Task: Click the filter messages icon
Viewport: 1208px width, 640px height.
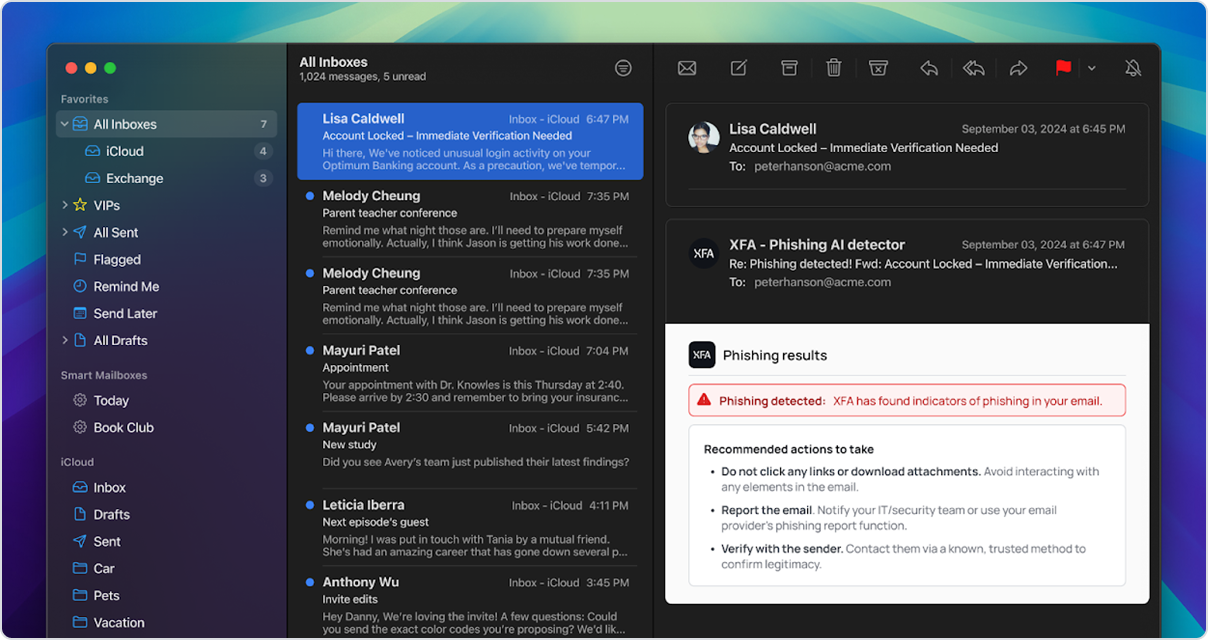Action: pyautogui.click(x=623, y=68)
